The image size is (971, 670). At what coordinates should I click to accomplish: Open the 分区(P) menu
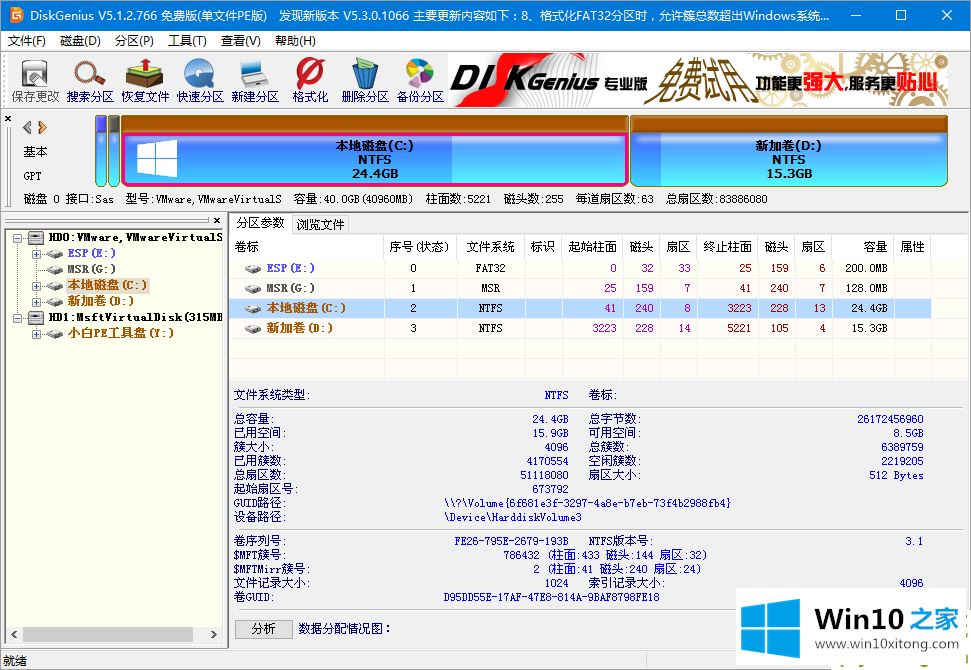click(134, 41)
